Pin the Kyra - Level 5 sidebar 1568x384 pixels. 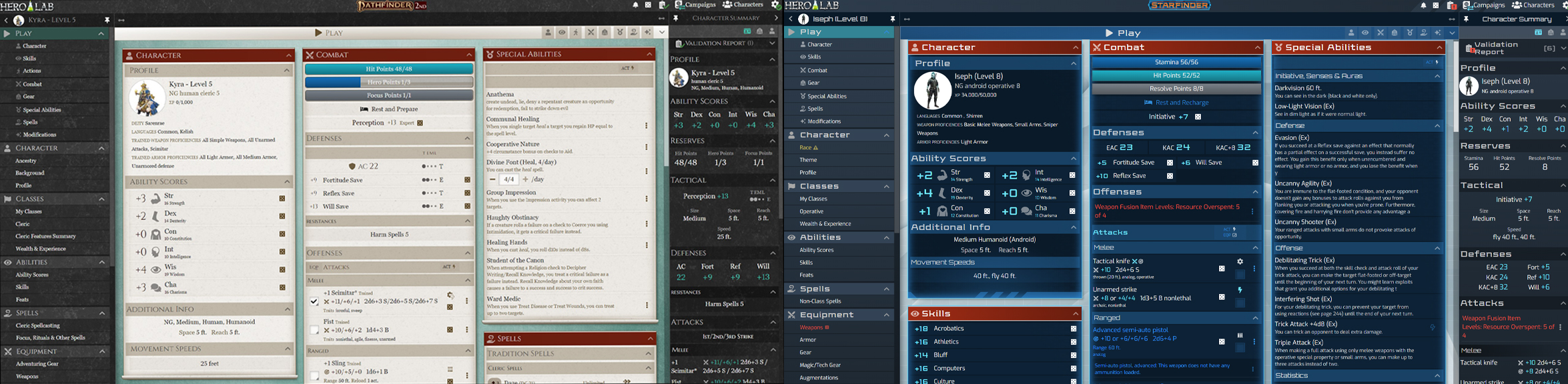pos(107,21)
